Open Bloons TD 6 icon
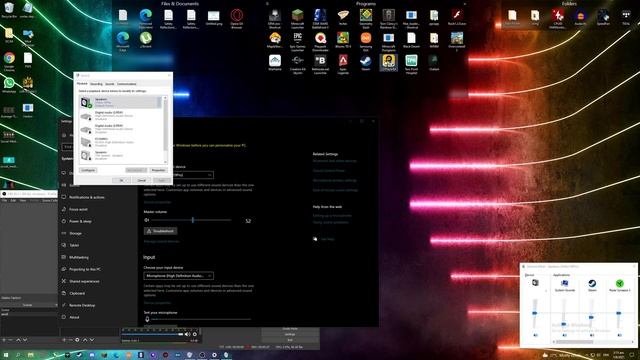Screen dimensions: 640x360 pyautogui.click(x=343, y=40)
